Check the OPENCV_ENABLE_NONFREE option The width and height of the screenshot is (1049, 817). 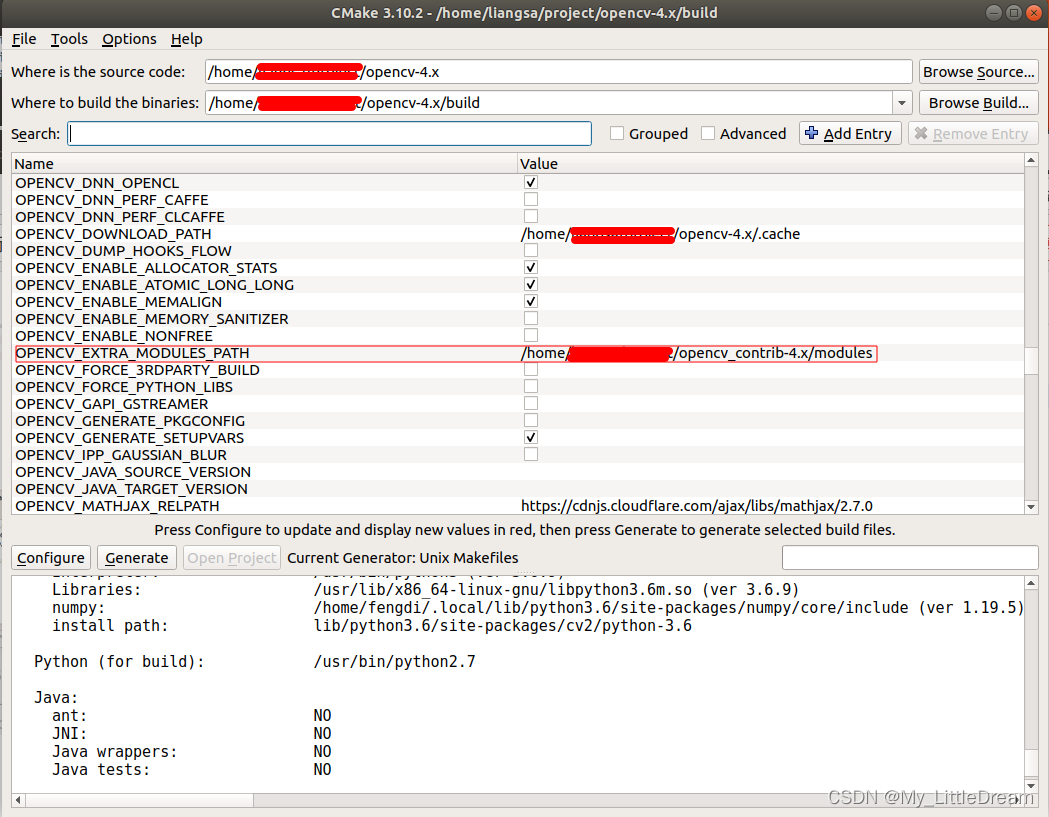point(531,335)
